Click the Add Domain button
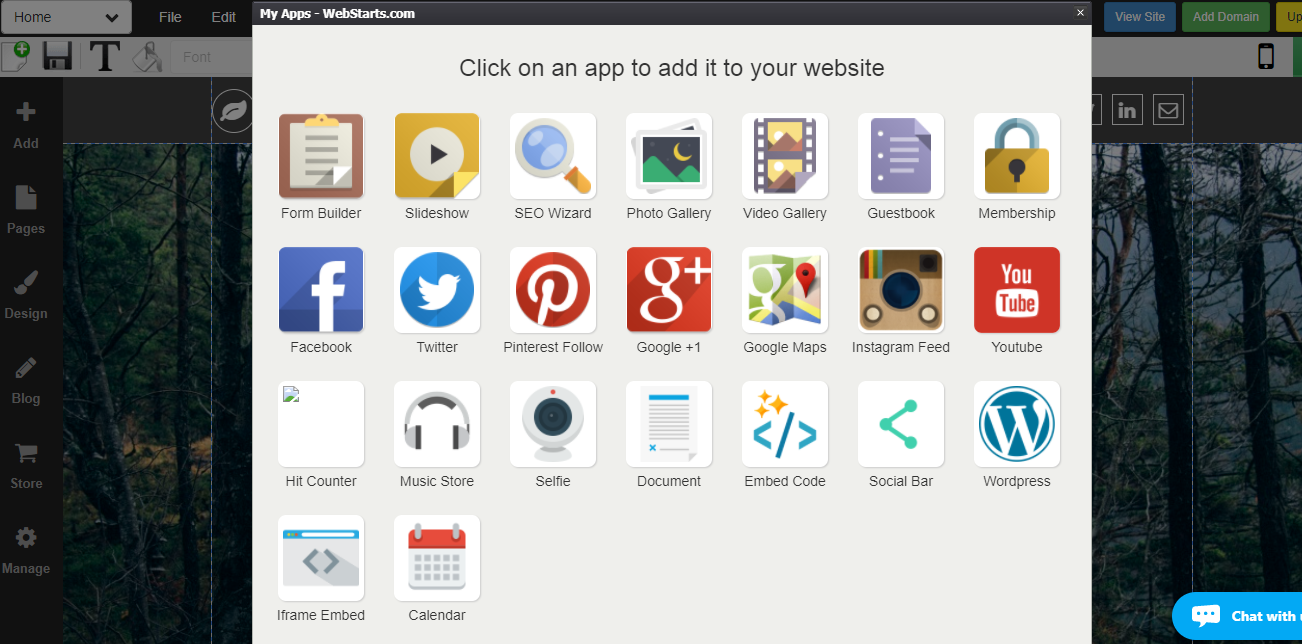The image size is (1302, 644). (x=1226, y=17)
